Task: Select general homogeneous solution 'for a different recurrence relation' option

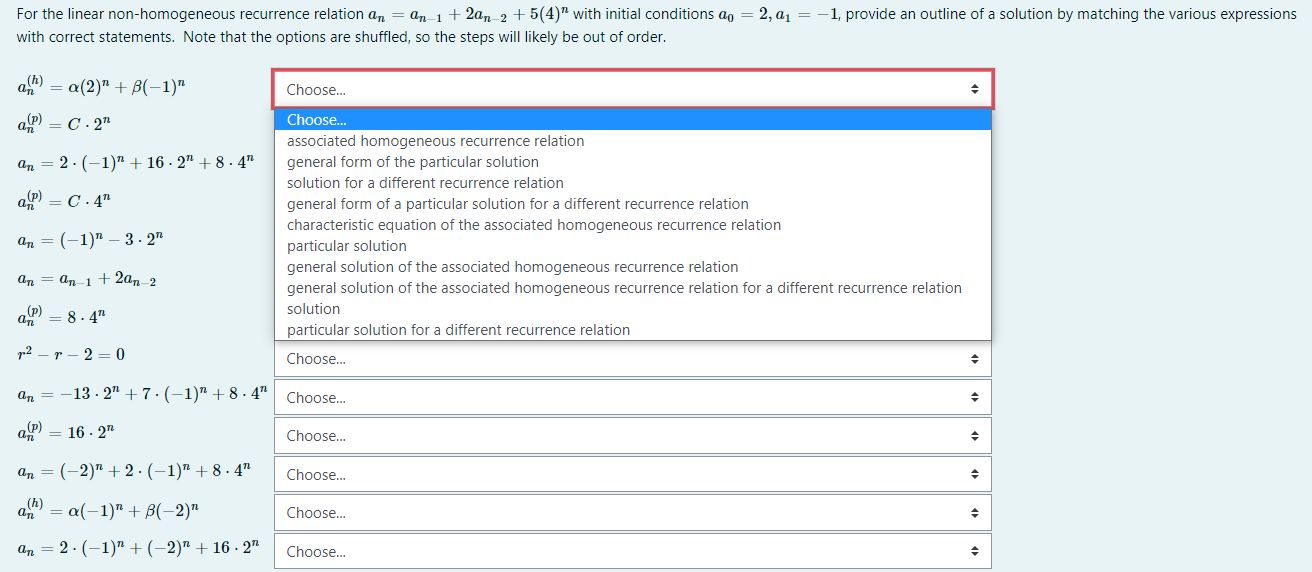Action: click(633, 288)
